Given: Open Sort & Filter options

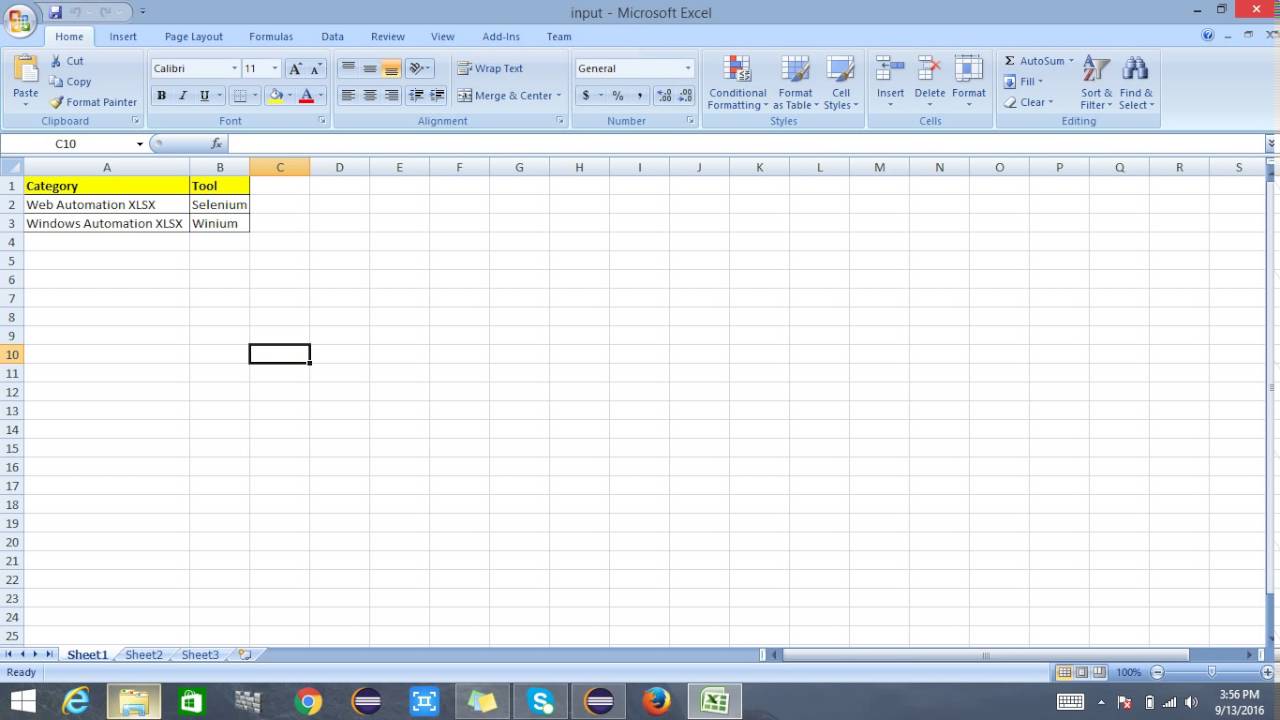Looking at the screenshot, I should point(1096,83).
